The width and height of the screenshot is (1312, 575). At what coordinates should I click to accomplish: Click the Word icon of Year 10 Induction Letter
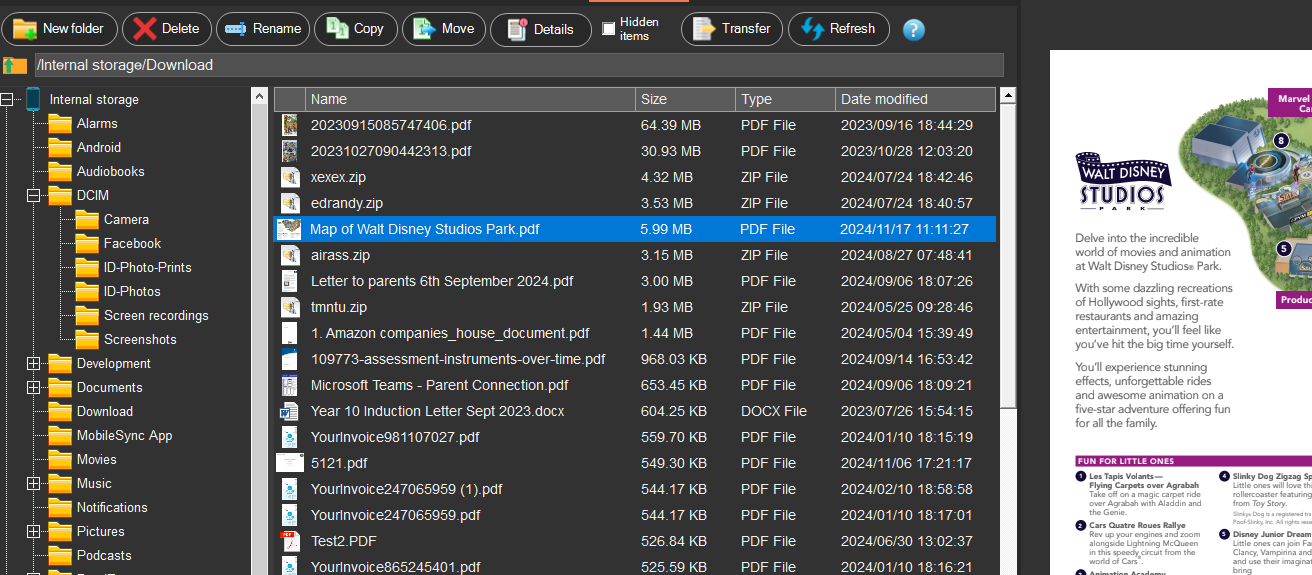290,411
